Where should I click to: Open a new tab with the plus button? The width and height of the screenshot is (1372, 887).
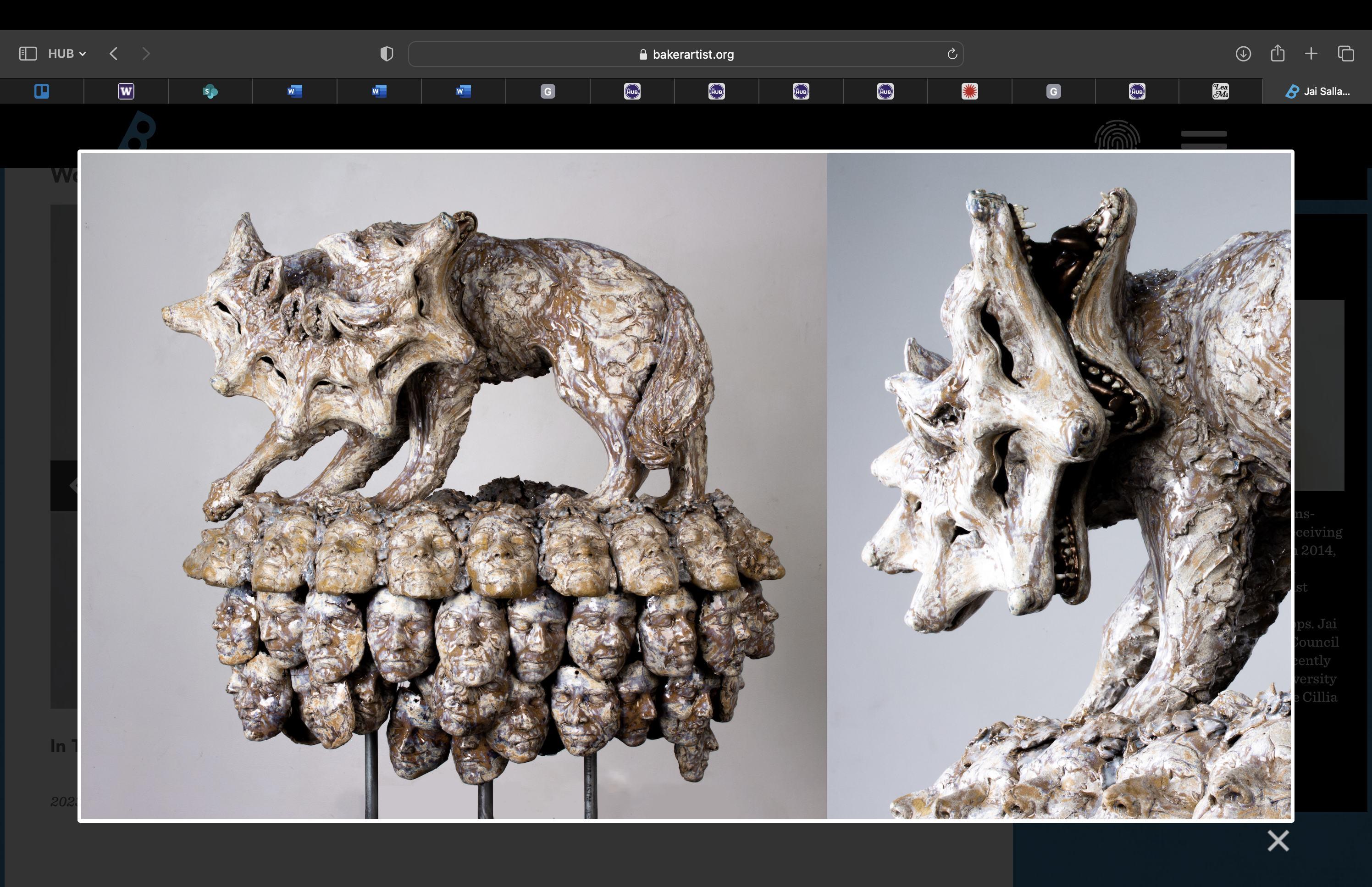pyautogui.click(x=1311, y=54)
